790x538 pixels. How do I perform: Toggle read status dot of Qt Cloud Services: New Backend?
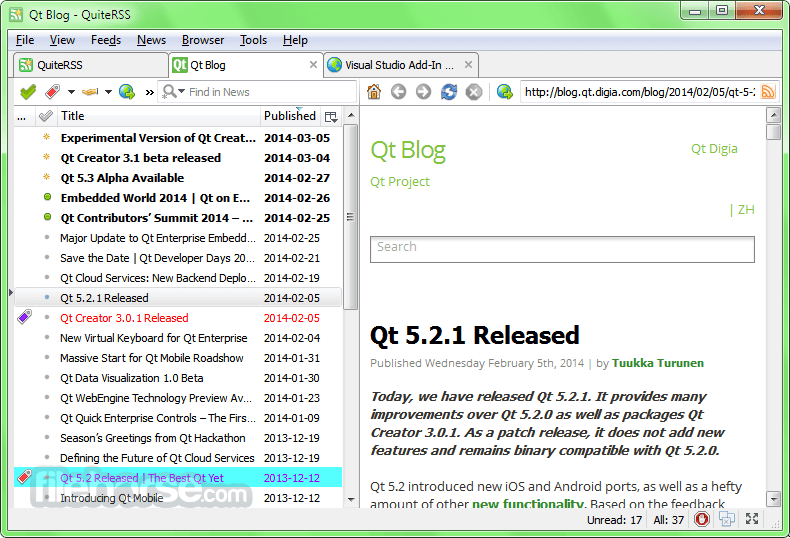[47, 277]
